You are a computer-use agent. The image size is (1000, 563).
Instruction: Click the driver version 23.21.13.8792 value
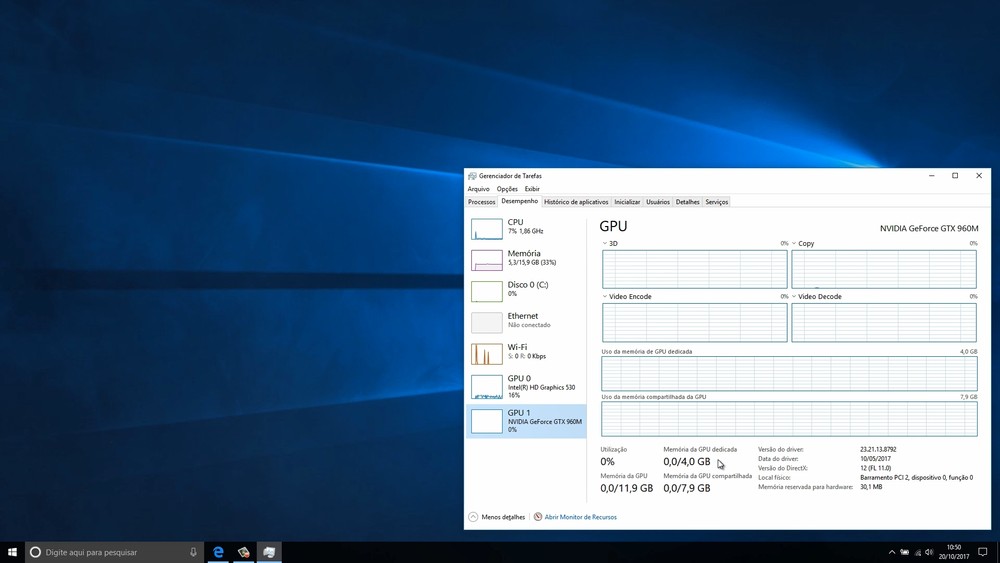(x=878, y=450)
